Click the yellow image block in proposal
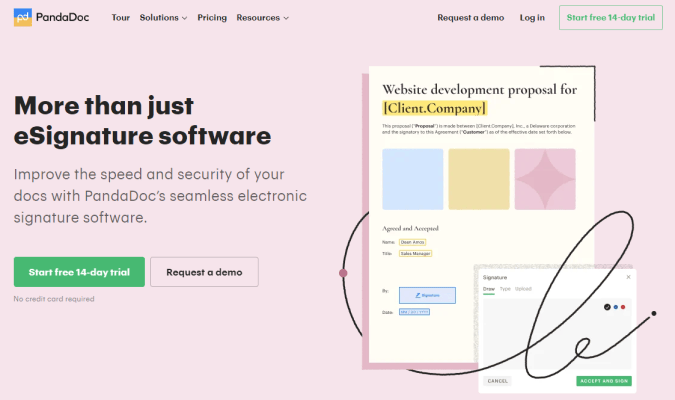This screenshot has width=675, height=400. (479, 179)
